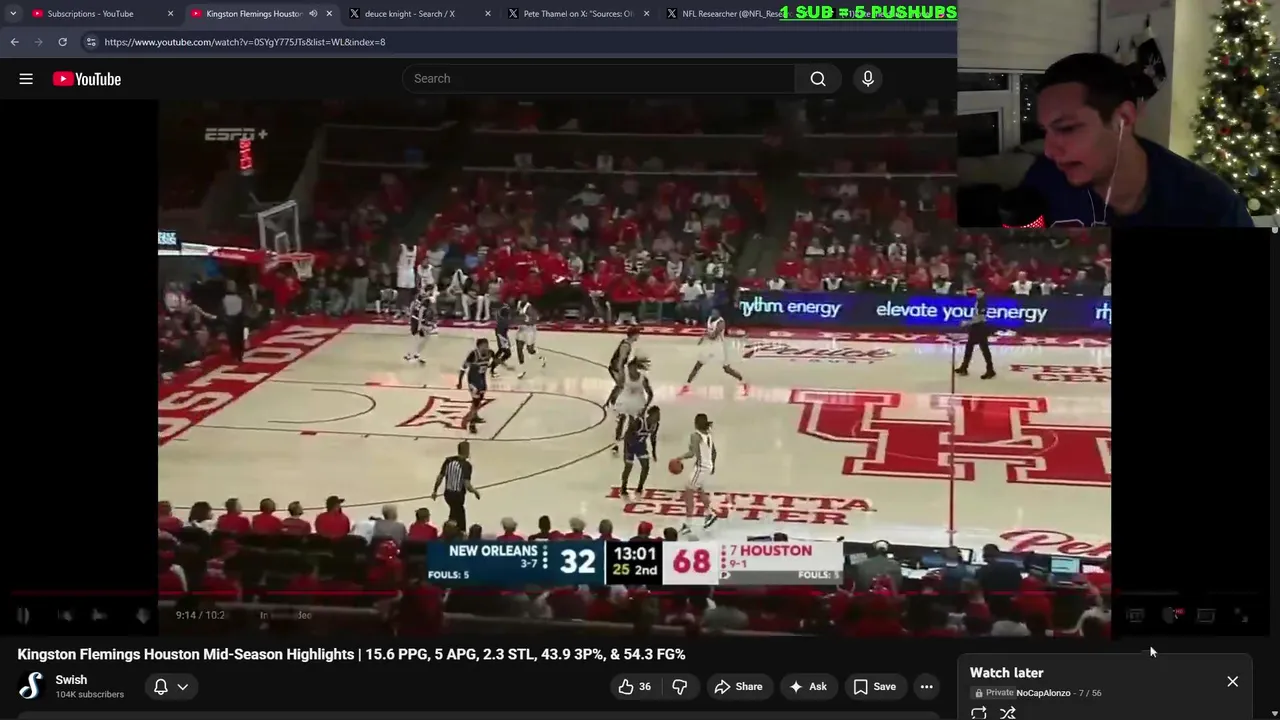
Task: Click into the YouTube search field
Action: pyautogui.click(x=598, y=79)
